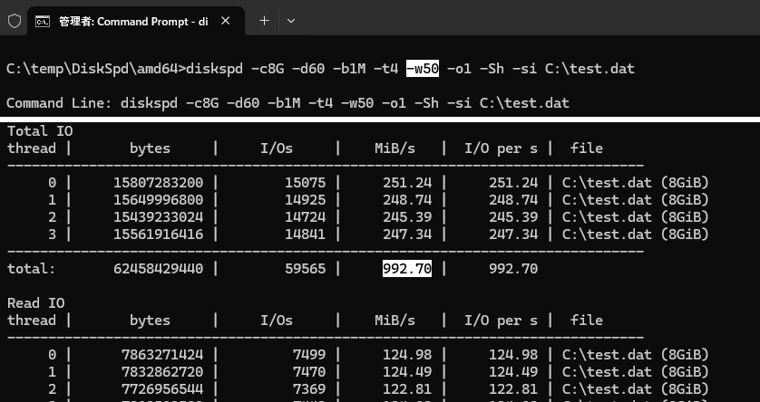Click MiB/s value 251.24 for thread 0
The width and height of the screenshot is (760, 402).
(x=407, y=183)
